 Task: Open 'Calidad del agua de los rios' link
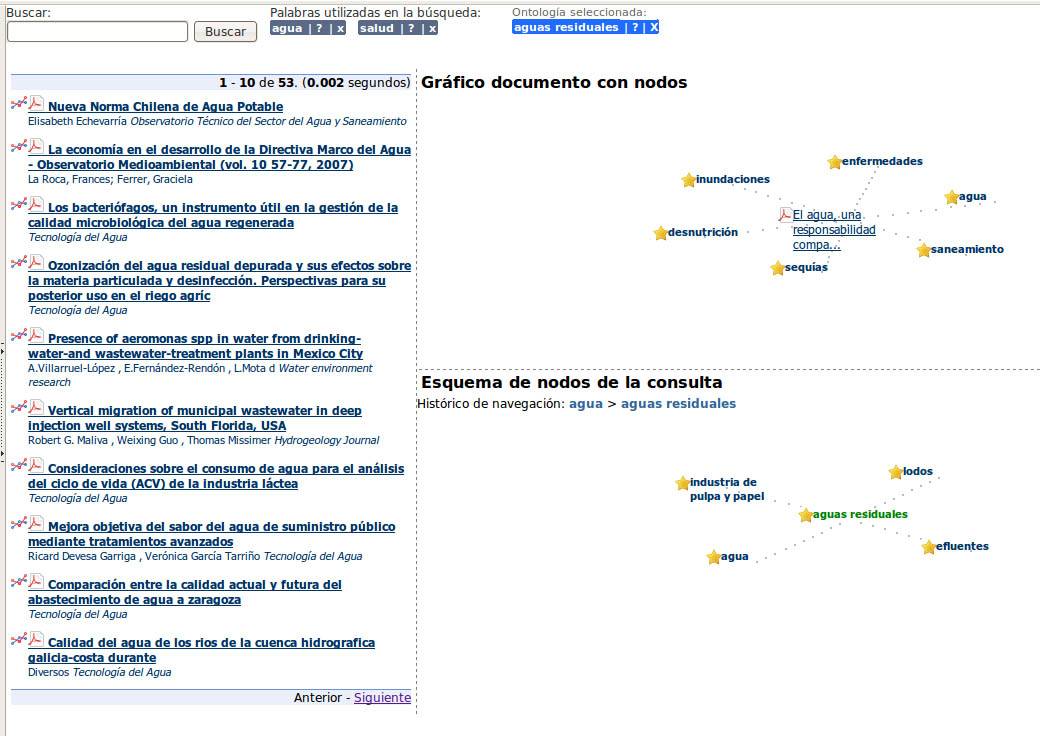201,650
